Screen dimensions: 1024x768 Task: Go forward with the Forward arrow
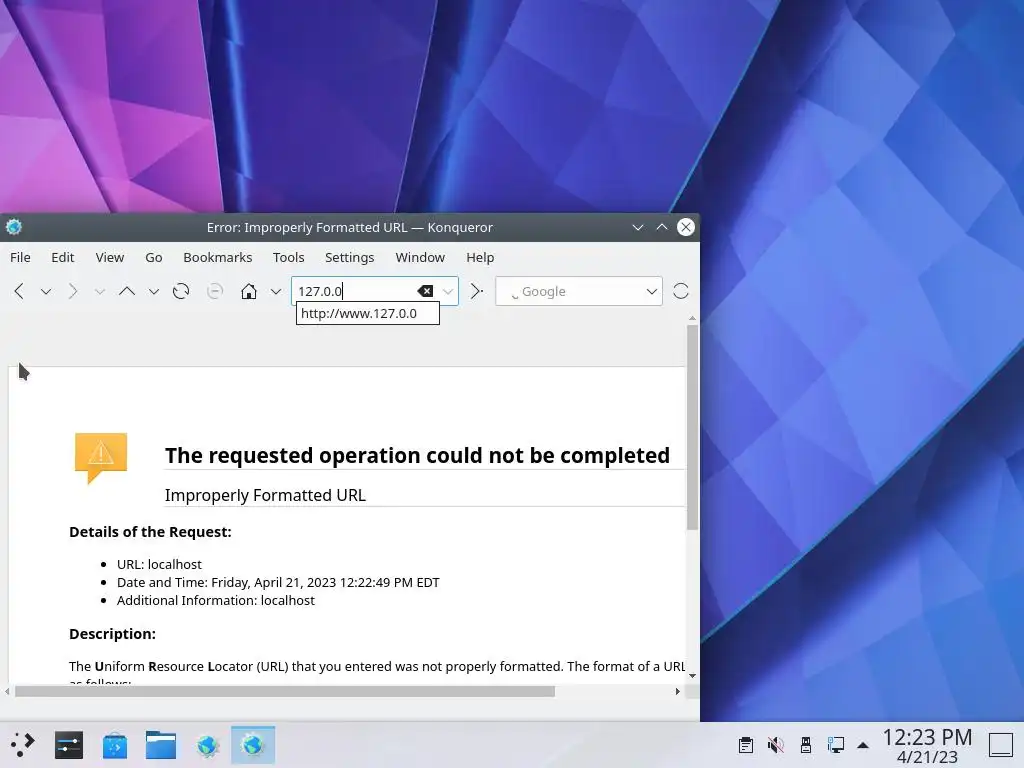coord(72,291)
